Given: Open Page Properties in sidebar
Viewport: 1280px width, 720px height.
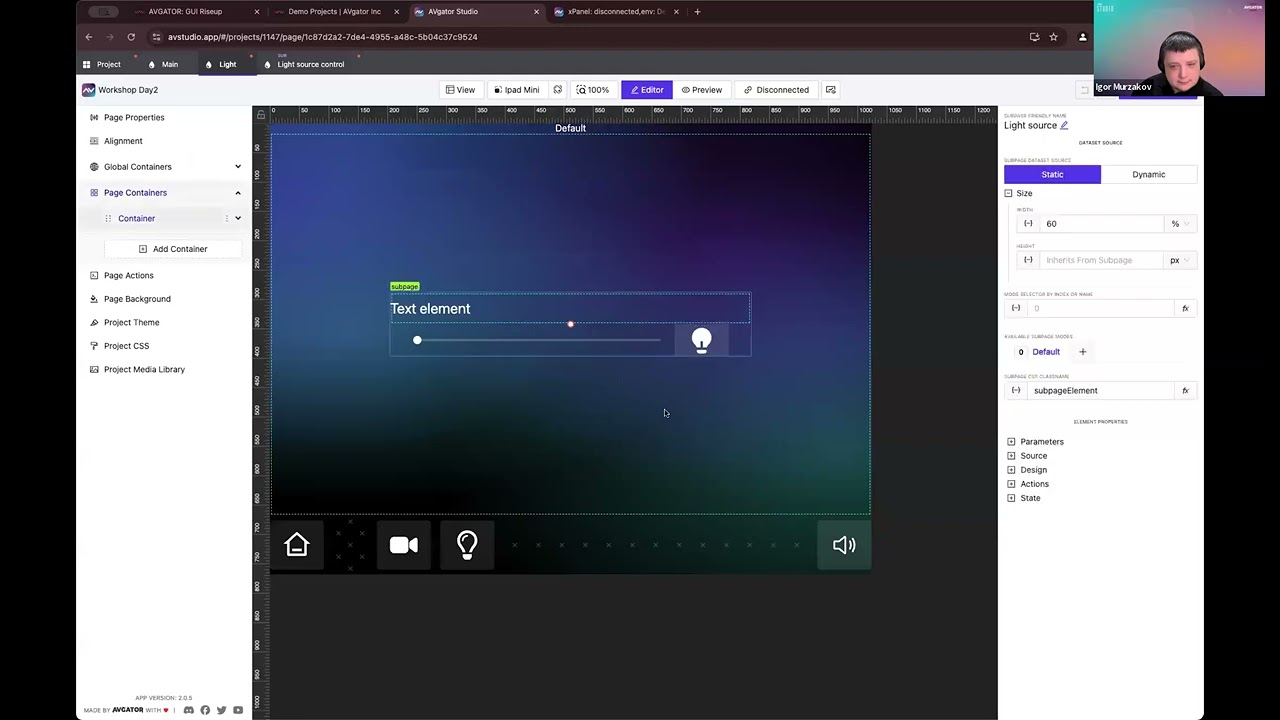Looking at the screenshot, I should click(x=134, y=117).
